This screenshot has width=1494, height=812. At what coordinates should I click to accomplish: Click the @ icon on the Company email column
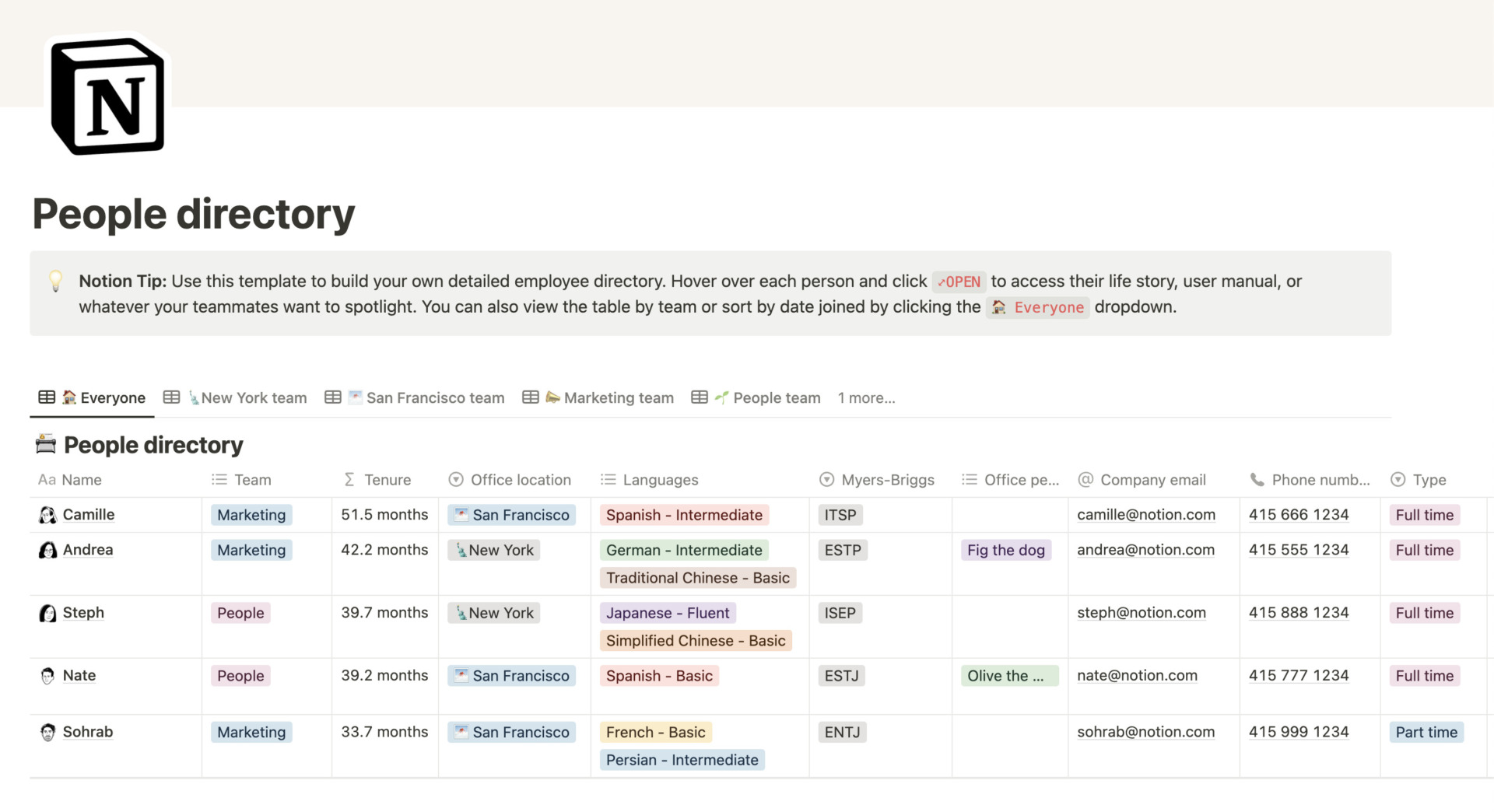point(1085,480)
